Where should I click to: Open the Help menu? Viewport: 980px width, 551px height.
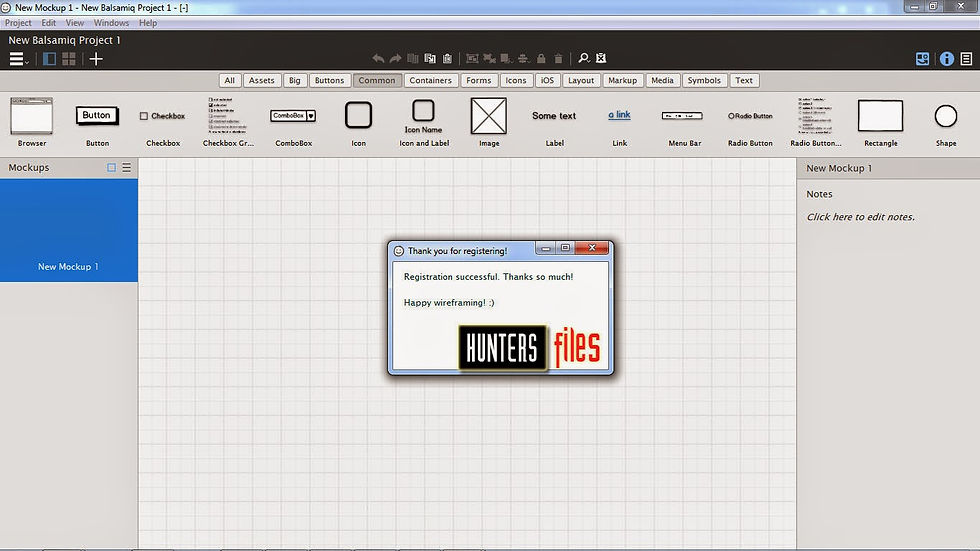(148, 23)
